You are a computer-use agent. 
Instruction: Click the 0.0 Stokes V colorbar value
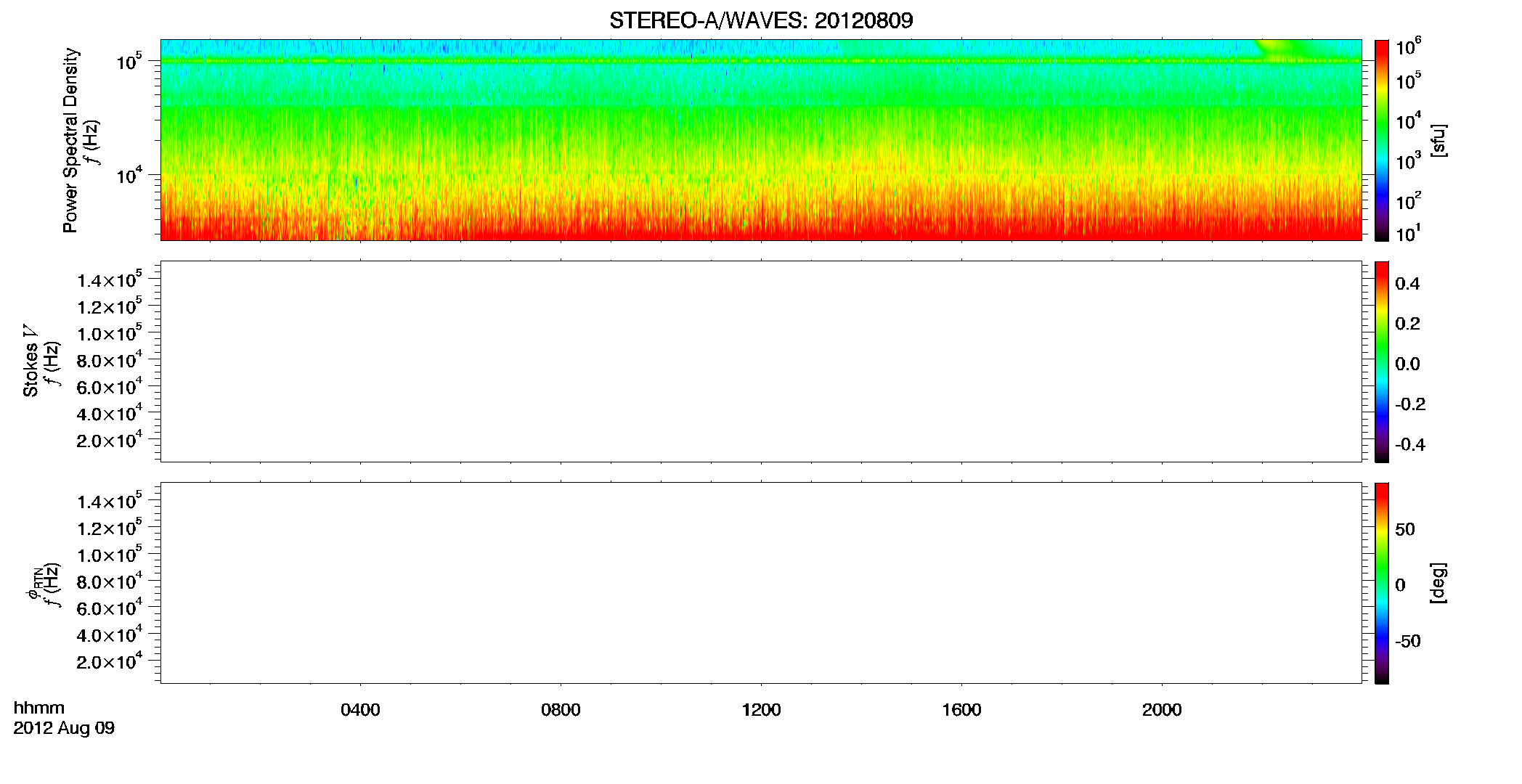click(x=1407, y=364)
